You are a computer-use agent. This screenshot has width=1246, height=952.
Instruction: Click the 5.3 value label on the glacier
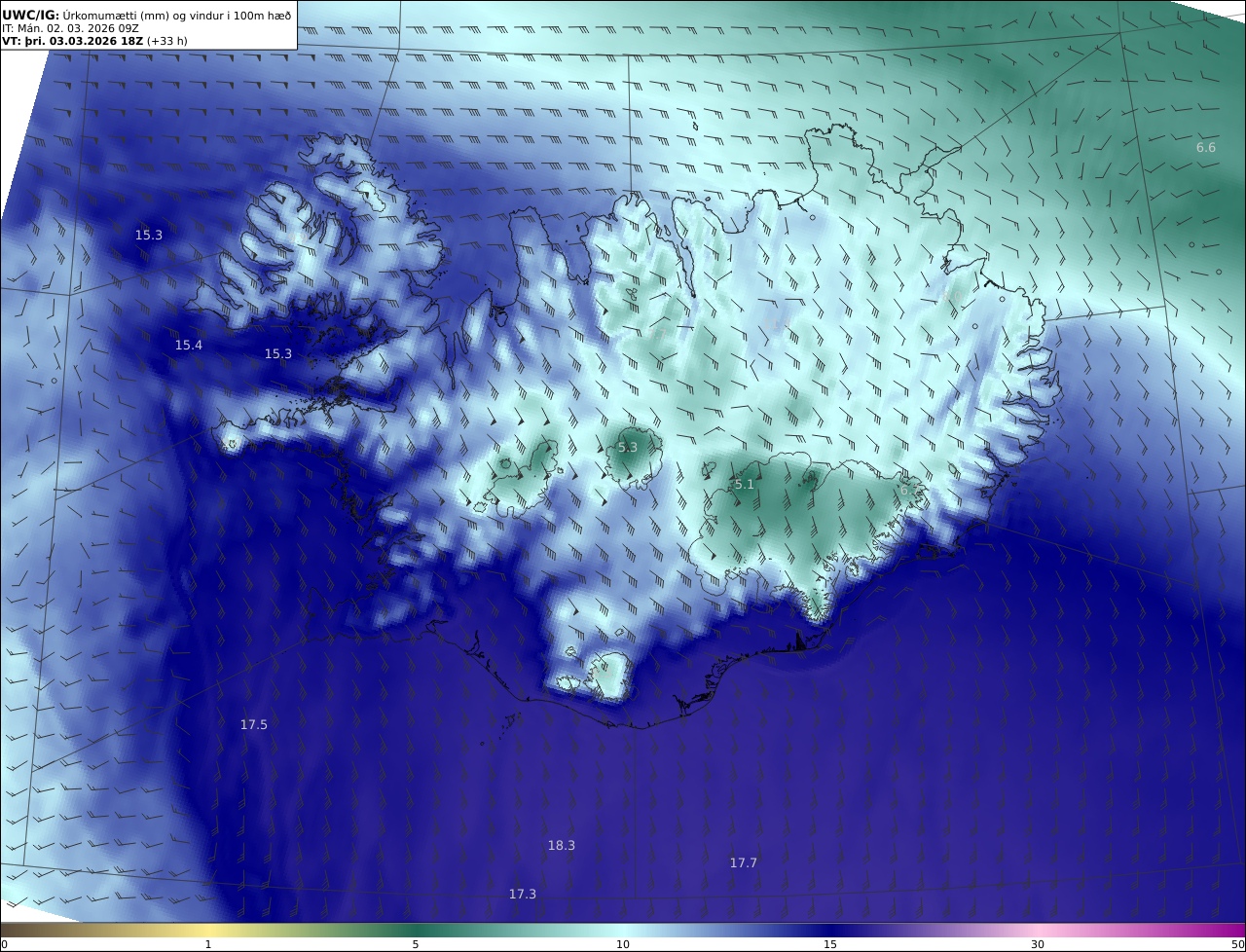(x=628, y=447)
